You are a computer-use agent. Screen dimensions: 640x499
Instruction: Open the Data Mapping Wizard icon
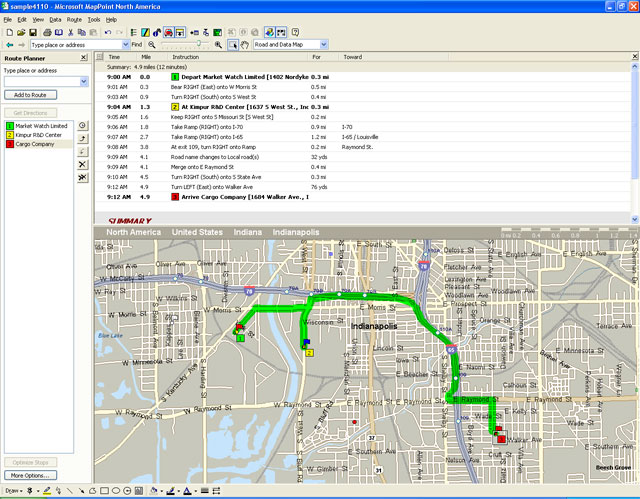pos(145,32)
